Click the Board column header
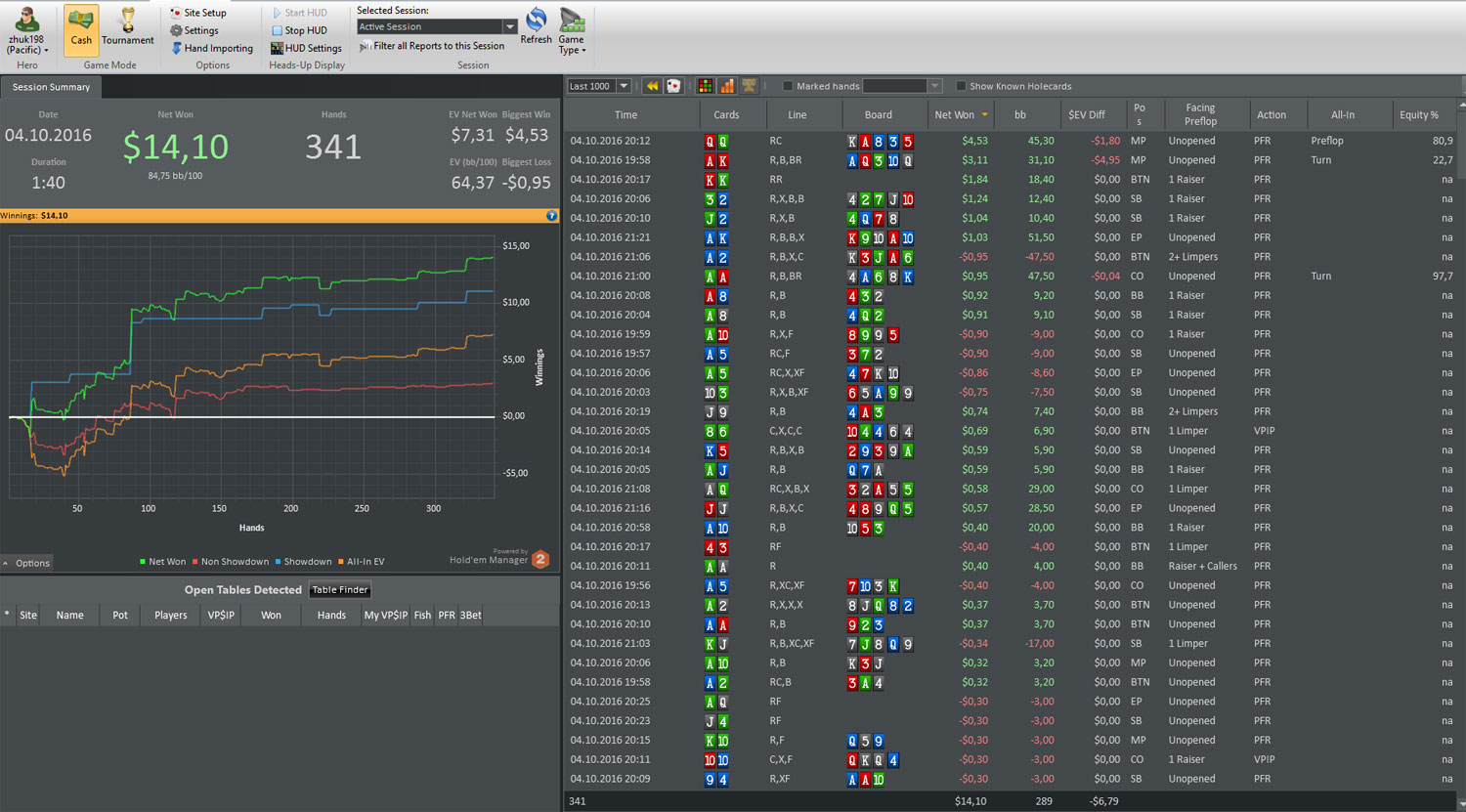 pos(879,114)
